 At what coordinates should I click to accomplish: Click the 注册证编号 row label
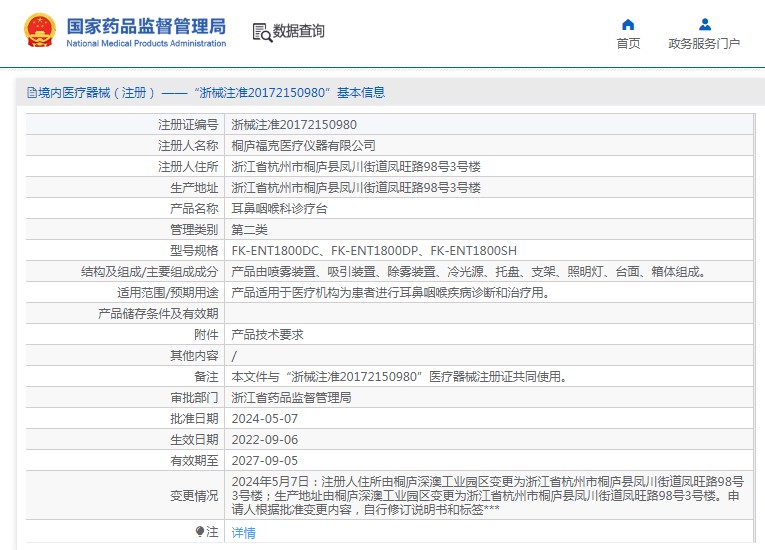(188, 124)
